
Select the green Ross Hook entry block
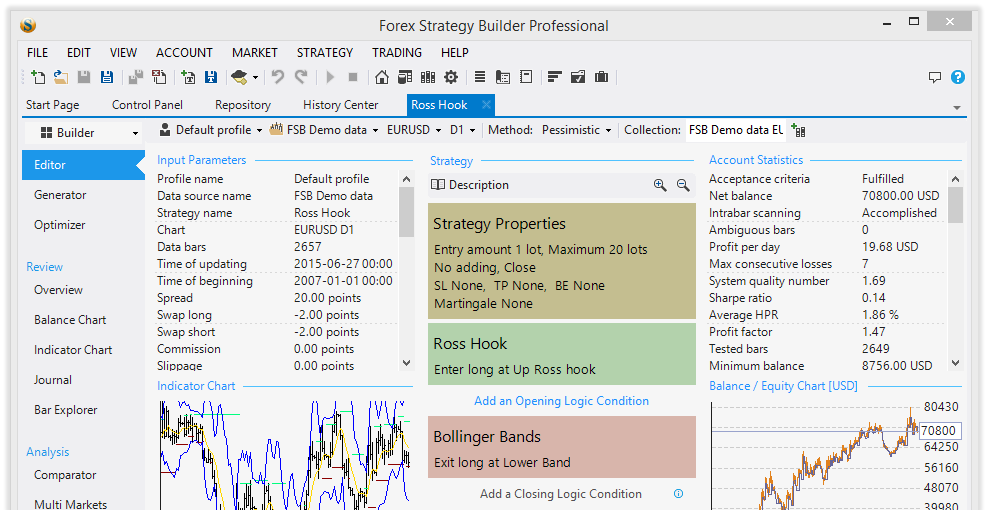562,354
